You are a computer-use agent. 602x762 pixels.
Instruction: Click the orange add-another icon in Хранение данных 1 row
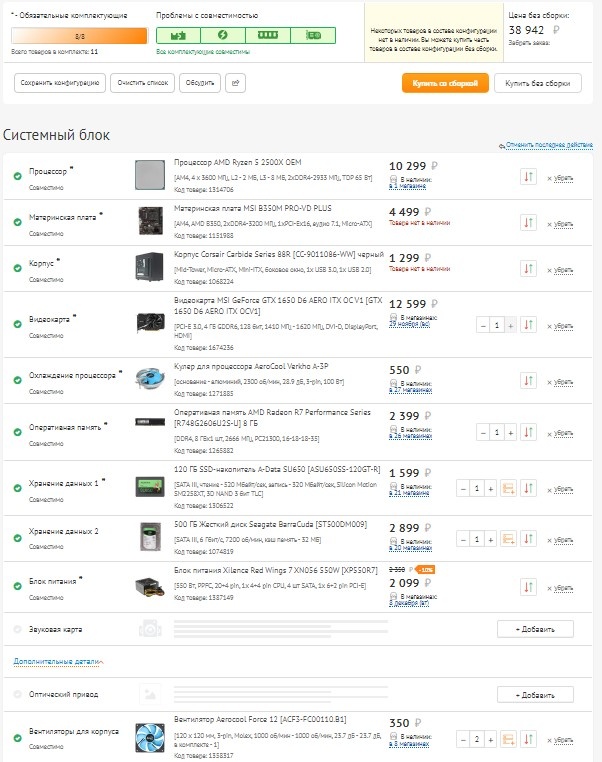[508, 488]
